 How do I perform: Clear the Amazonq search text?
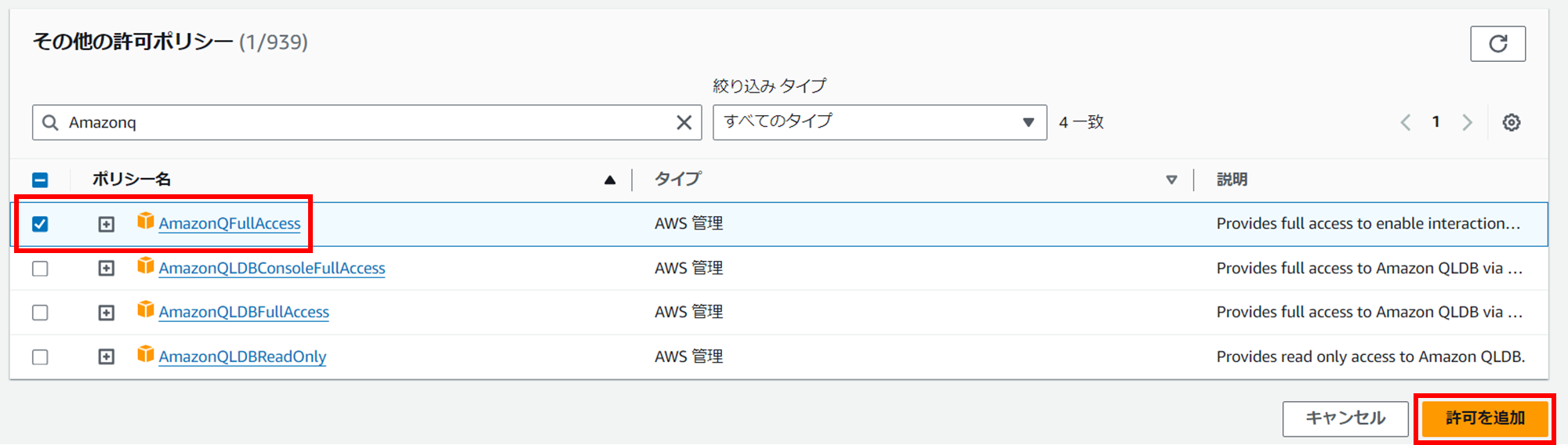point(684,122)
